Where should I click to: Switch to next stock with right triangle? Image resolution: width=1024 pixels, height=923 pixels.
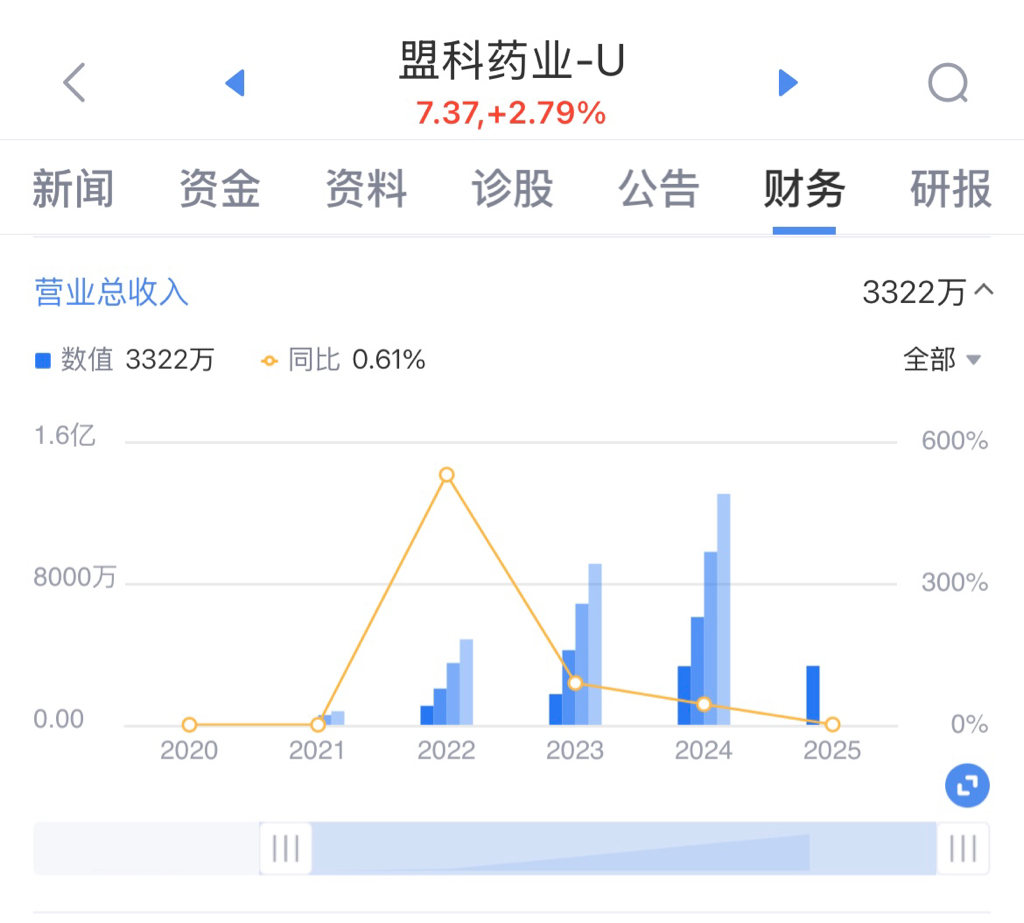click(788, 82)
